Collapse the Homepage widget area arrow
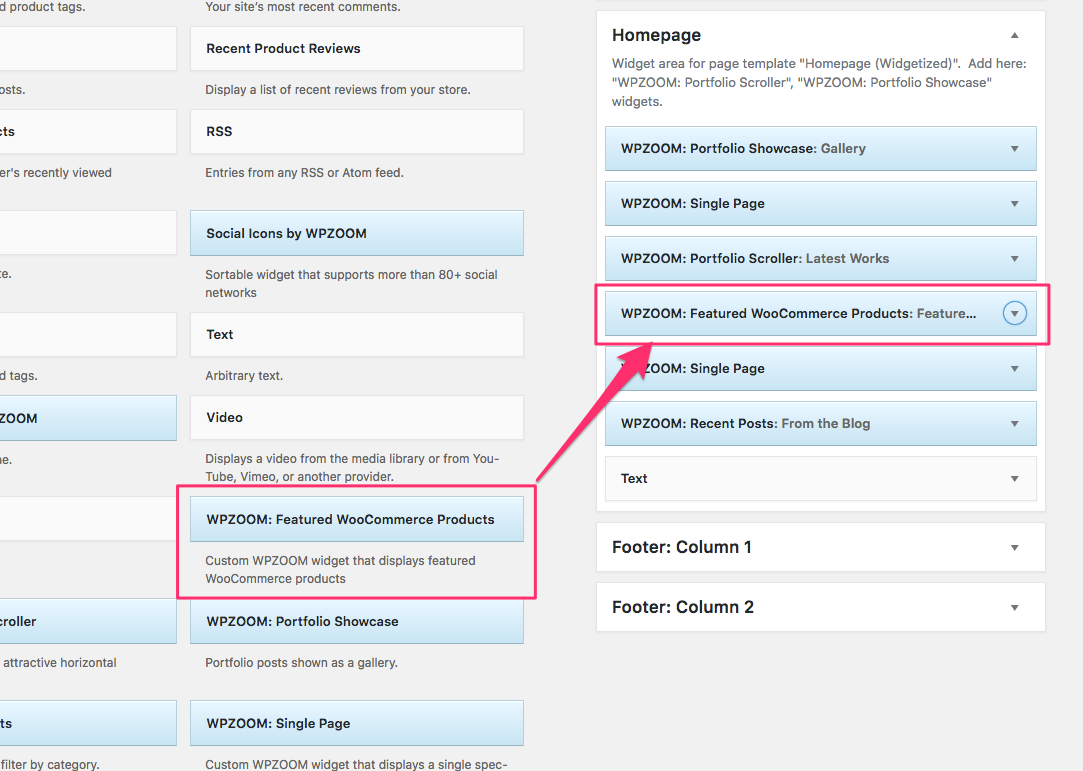Image resolution: width=1083 pixels, height=771 pixels. (x=1014, y=35)
